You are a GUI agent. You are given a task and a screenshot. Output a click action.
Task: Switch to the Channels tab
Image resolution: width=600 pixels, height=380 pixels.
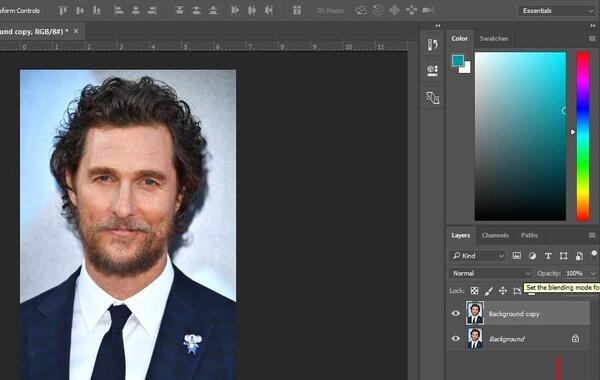(495, 235)
